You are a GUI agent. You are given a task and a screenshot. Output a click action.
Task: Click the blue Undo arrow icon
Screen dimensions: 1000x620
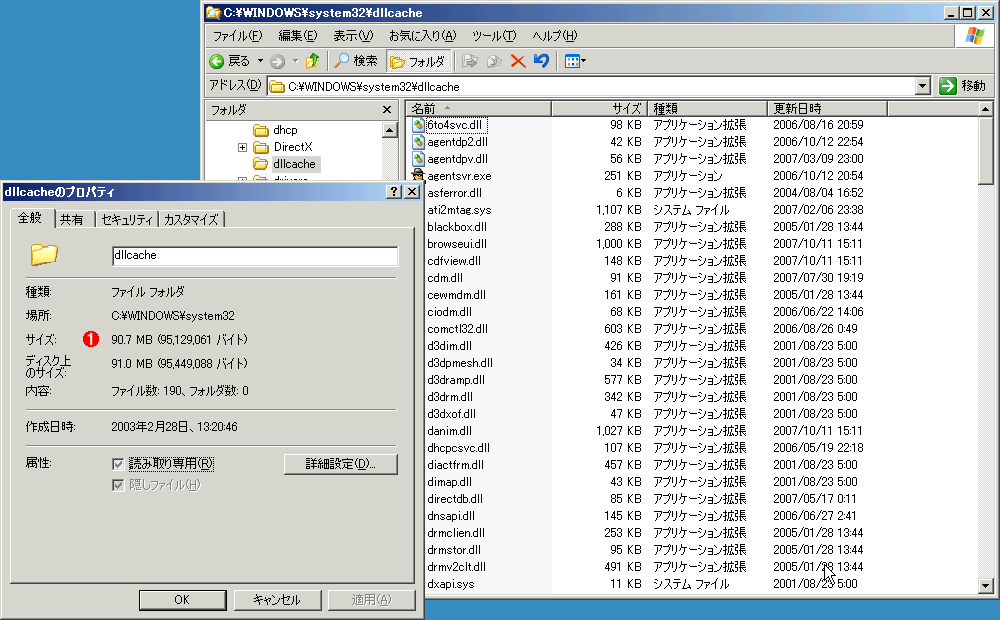coord(541,61)
